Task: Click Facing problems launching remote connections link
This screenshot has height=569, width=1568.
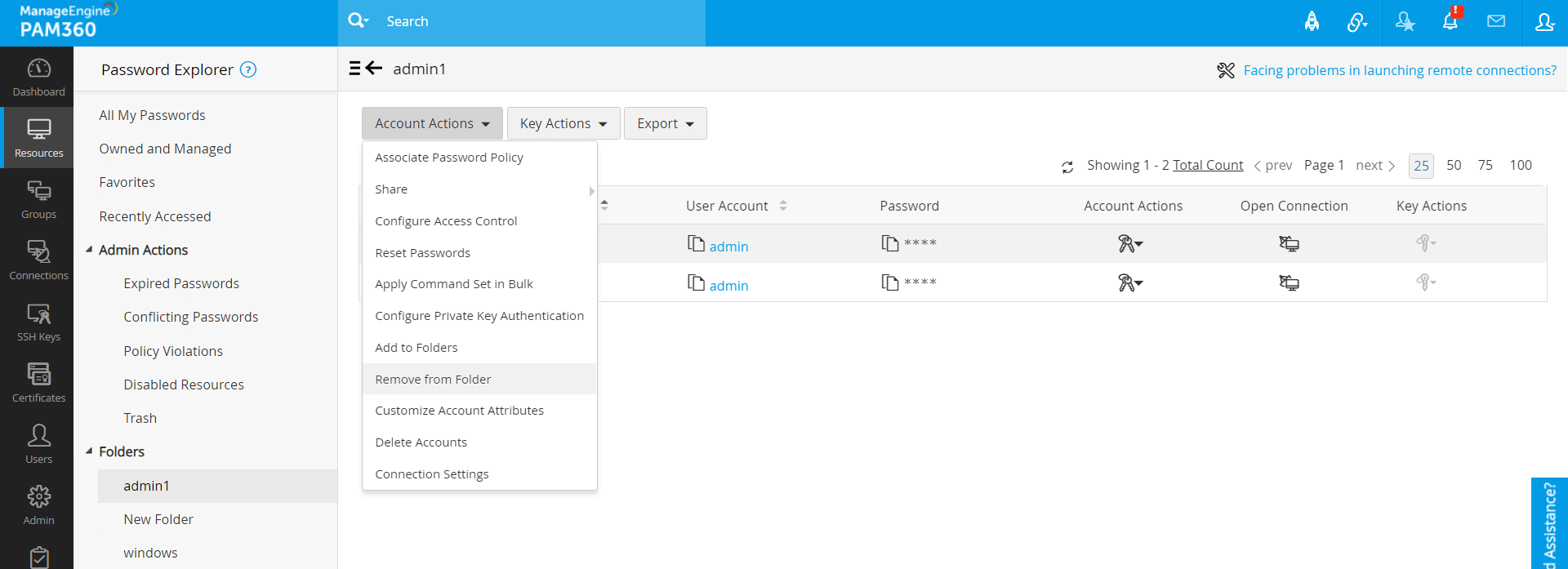Action: point(1400,70)
